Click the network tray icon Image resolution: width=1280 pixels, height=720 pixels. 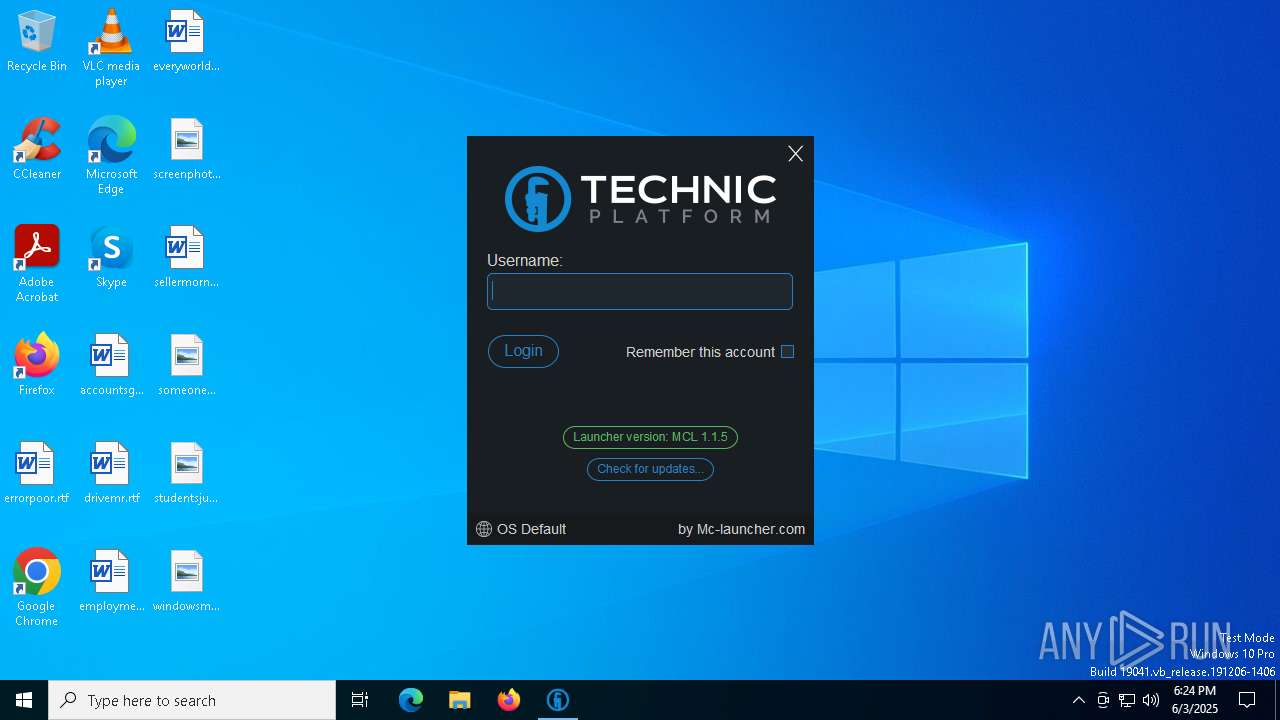(1127, 700)
